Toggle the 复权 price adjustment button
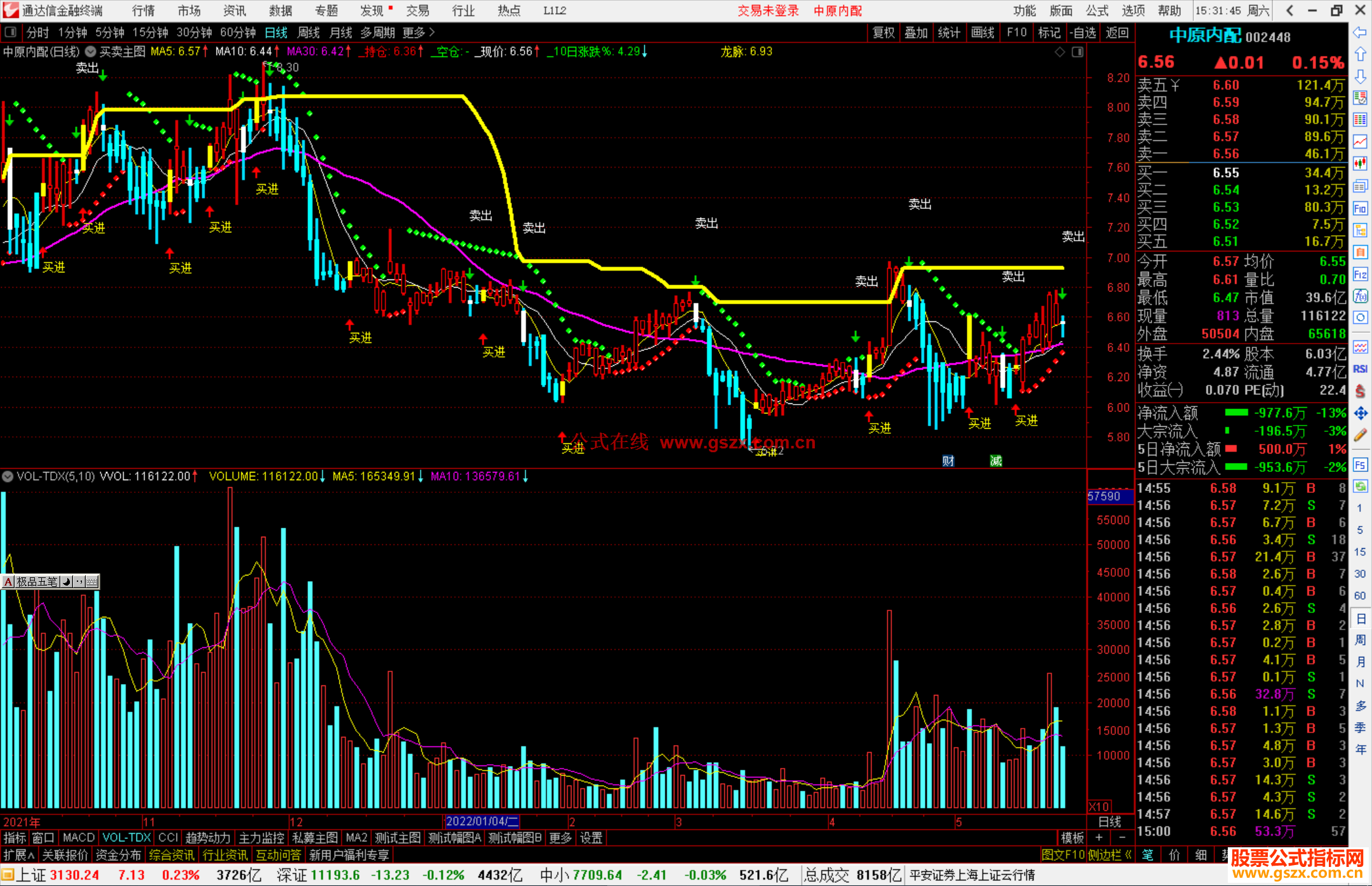The height and width of the screenshot is (886, 1372). [x=884, y=32]
